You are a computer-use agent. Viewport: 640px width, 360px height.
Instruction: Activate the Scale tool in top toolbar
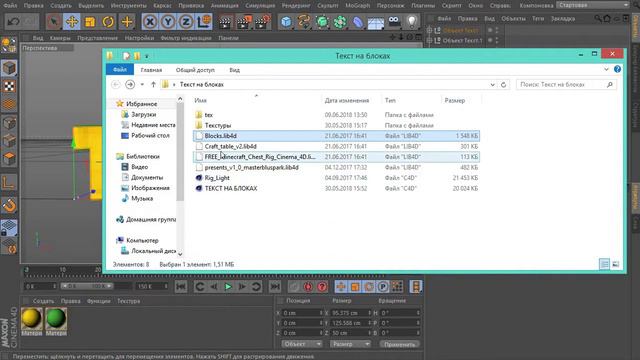coord(90,22)
